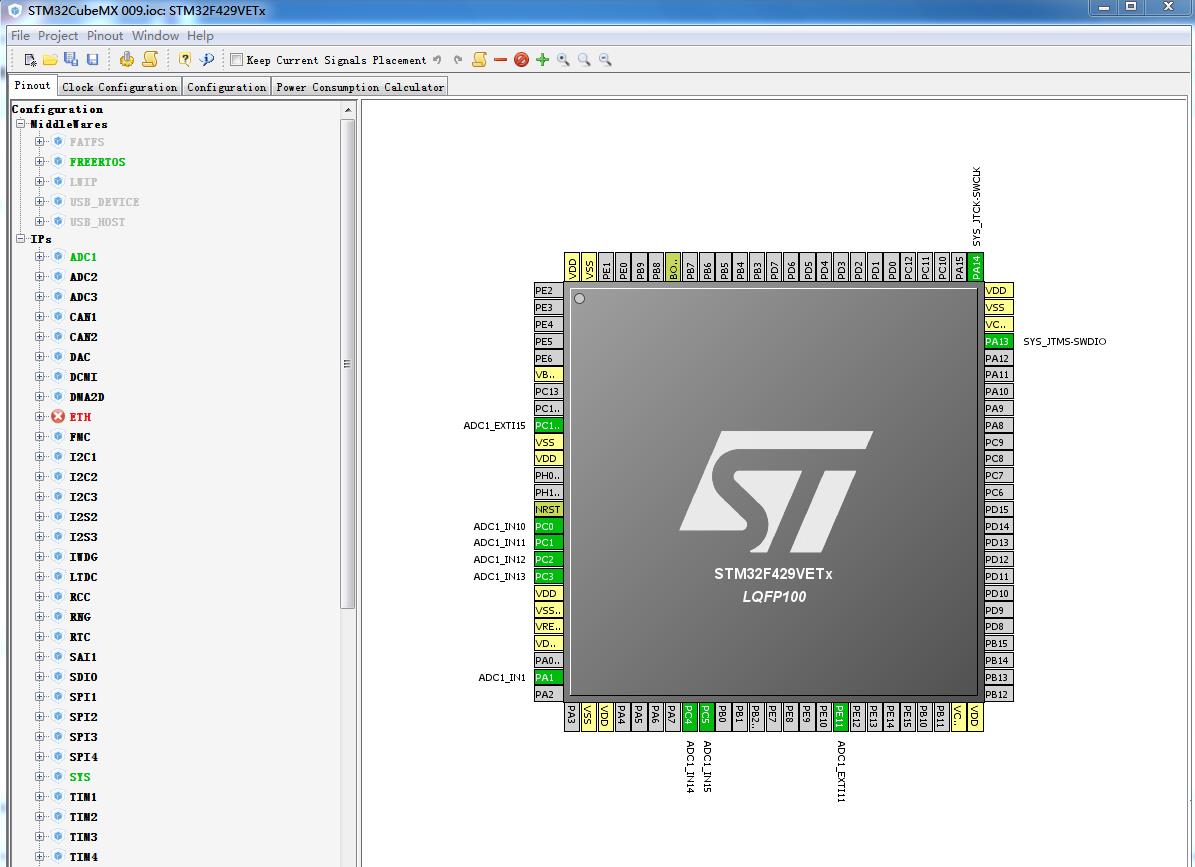Click the Save Project floppy icon
This screenshot has height=867, width=1195.
[92, 59]
